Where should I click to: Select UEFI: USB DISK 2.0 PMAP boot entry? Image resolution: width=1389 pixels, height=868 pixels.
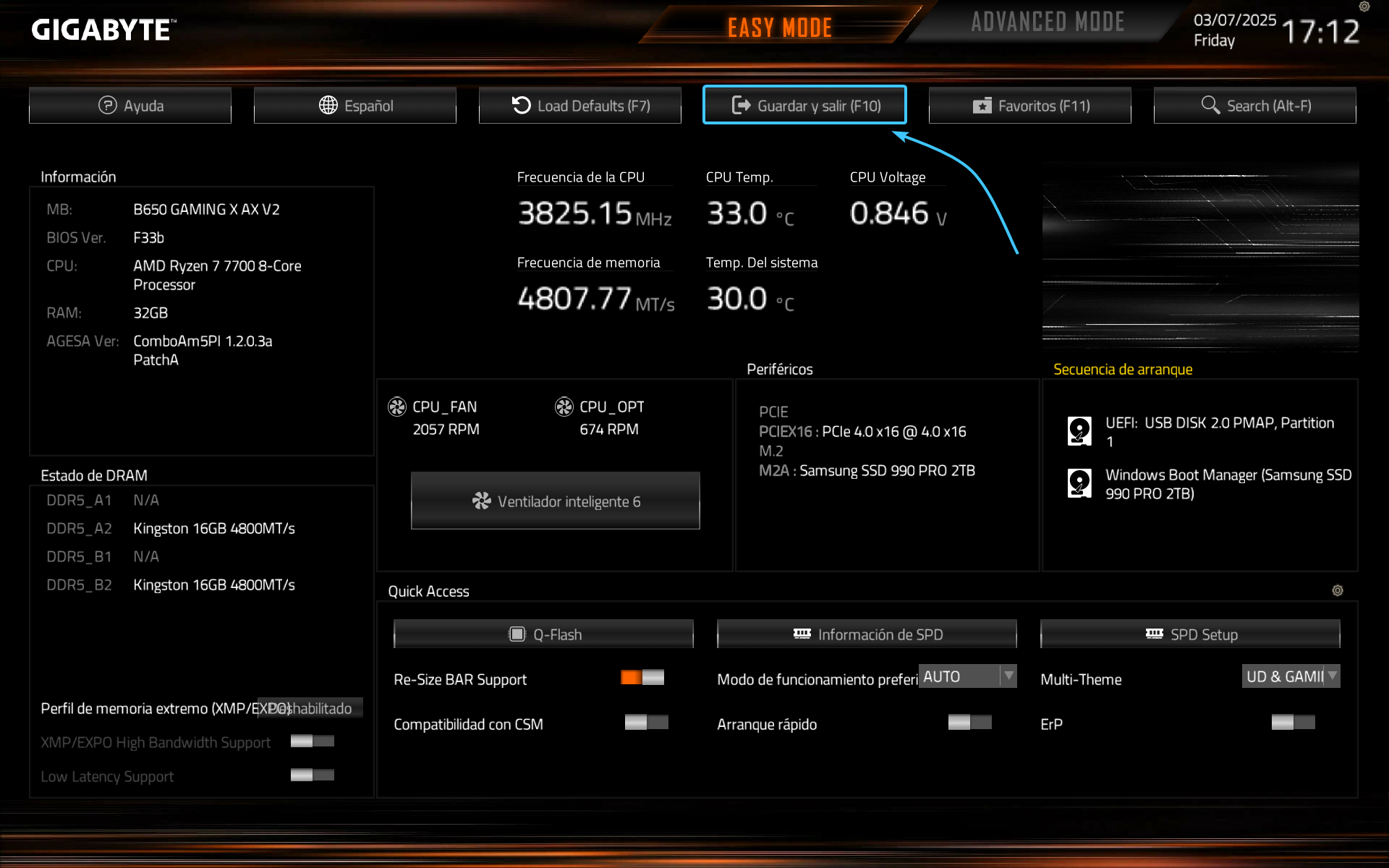1210,432
